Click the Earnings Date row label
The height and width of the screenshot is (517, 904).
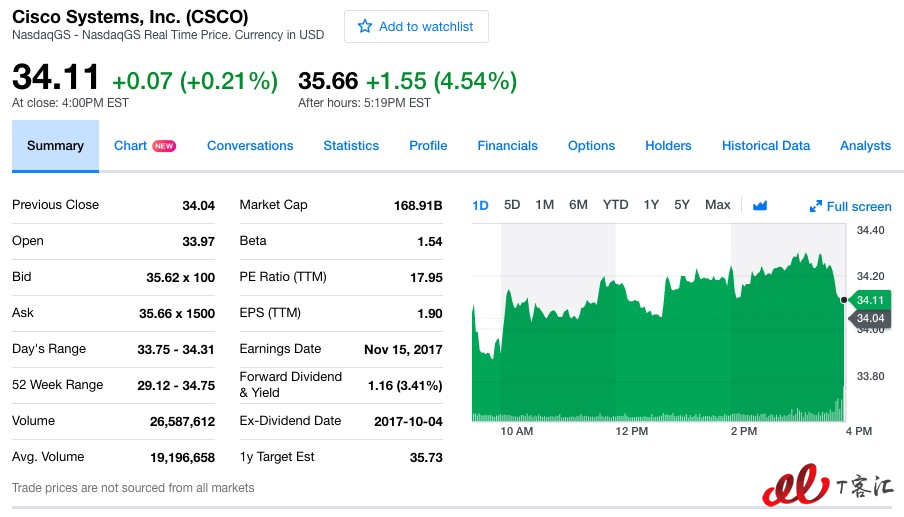[x=280, y=349]
